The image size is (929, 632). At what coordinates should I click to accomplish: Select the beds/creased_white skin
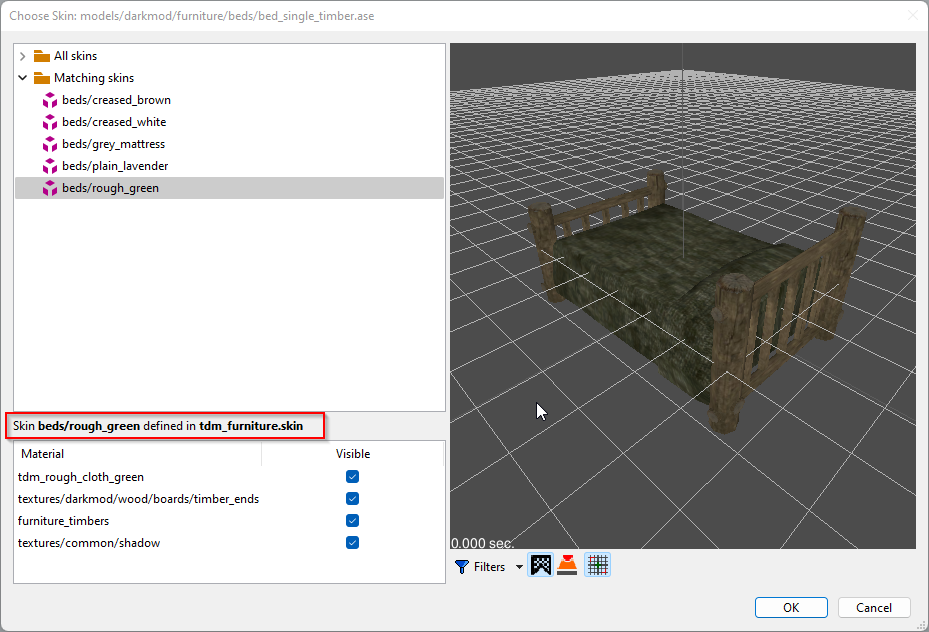(x=114, y=122)
